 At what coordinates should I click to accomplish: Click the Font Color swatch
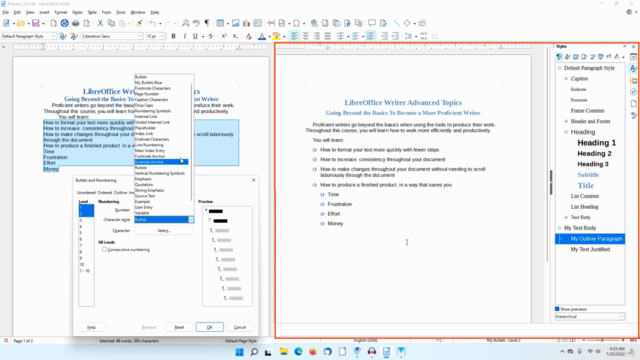(x=262, y=36)
